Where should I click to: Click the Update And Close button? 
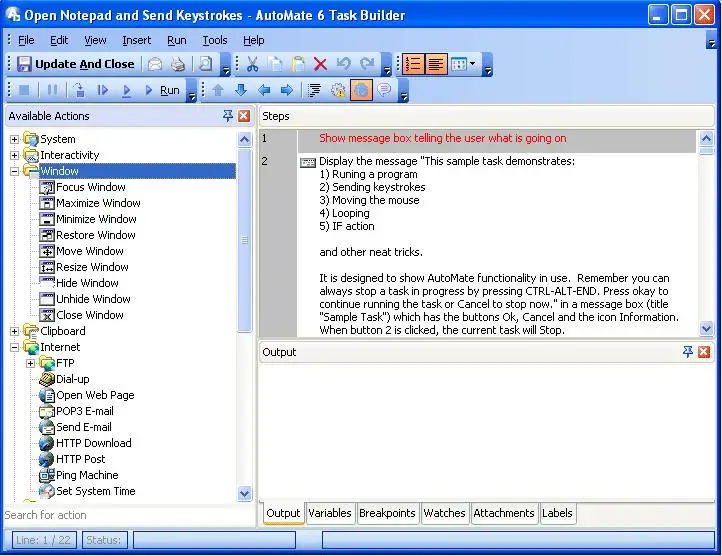(x=76, y=64)
